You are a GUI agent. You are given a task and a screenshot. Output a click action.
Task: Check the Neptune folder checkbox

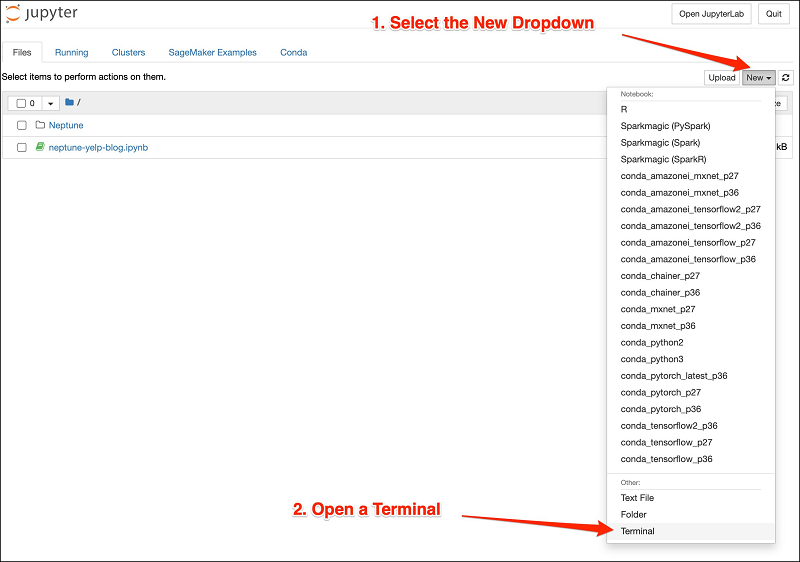pyautogui.click(x=21, y=125)
